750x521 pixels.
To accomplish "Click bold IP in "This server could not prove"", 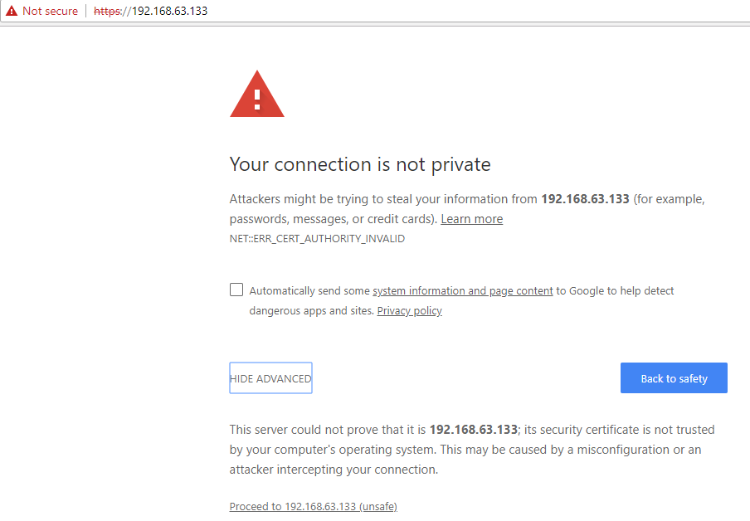I will pos(473,430).
